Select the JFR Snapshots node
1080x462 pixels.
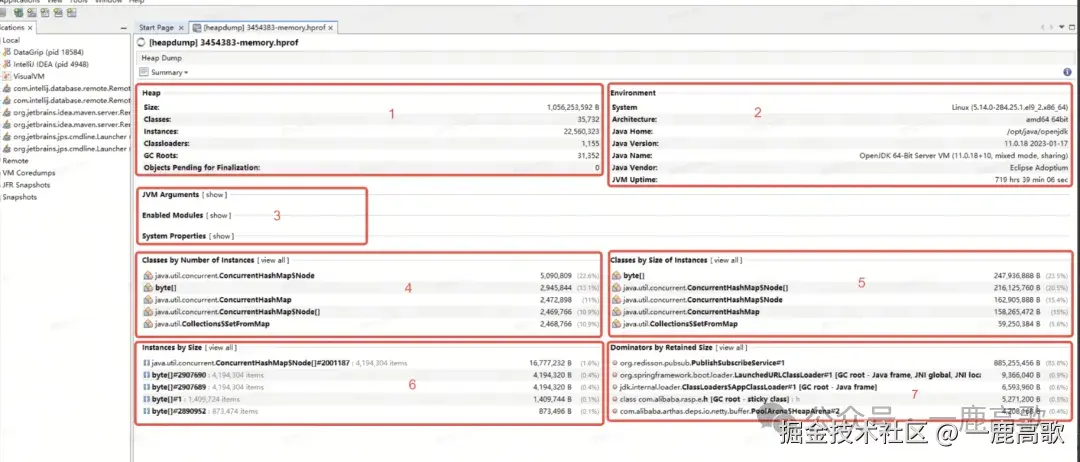(26, 185)
